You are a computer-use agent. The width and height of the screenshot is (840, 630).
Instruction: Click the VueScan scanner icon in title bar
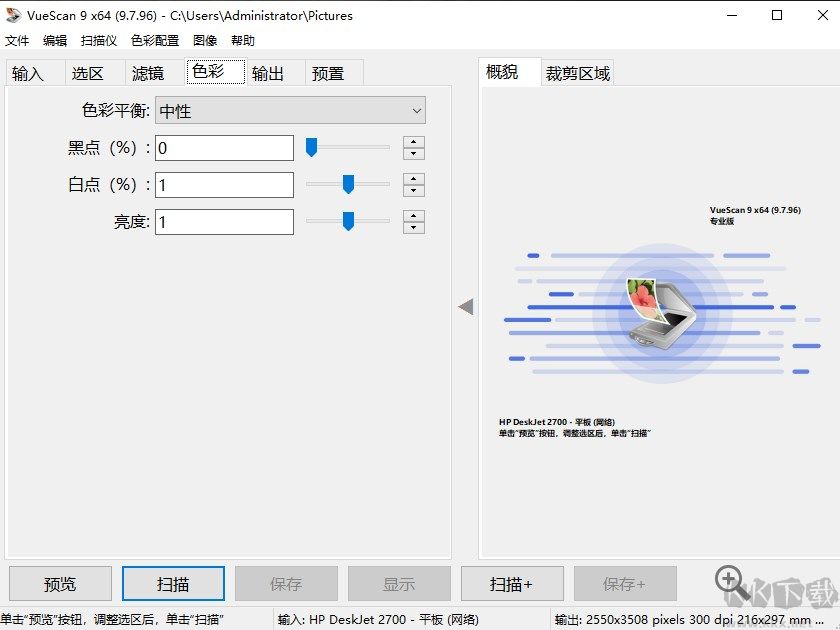tap(14, 15)
